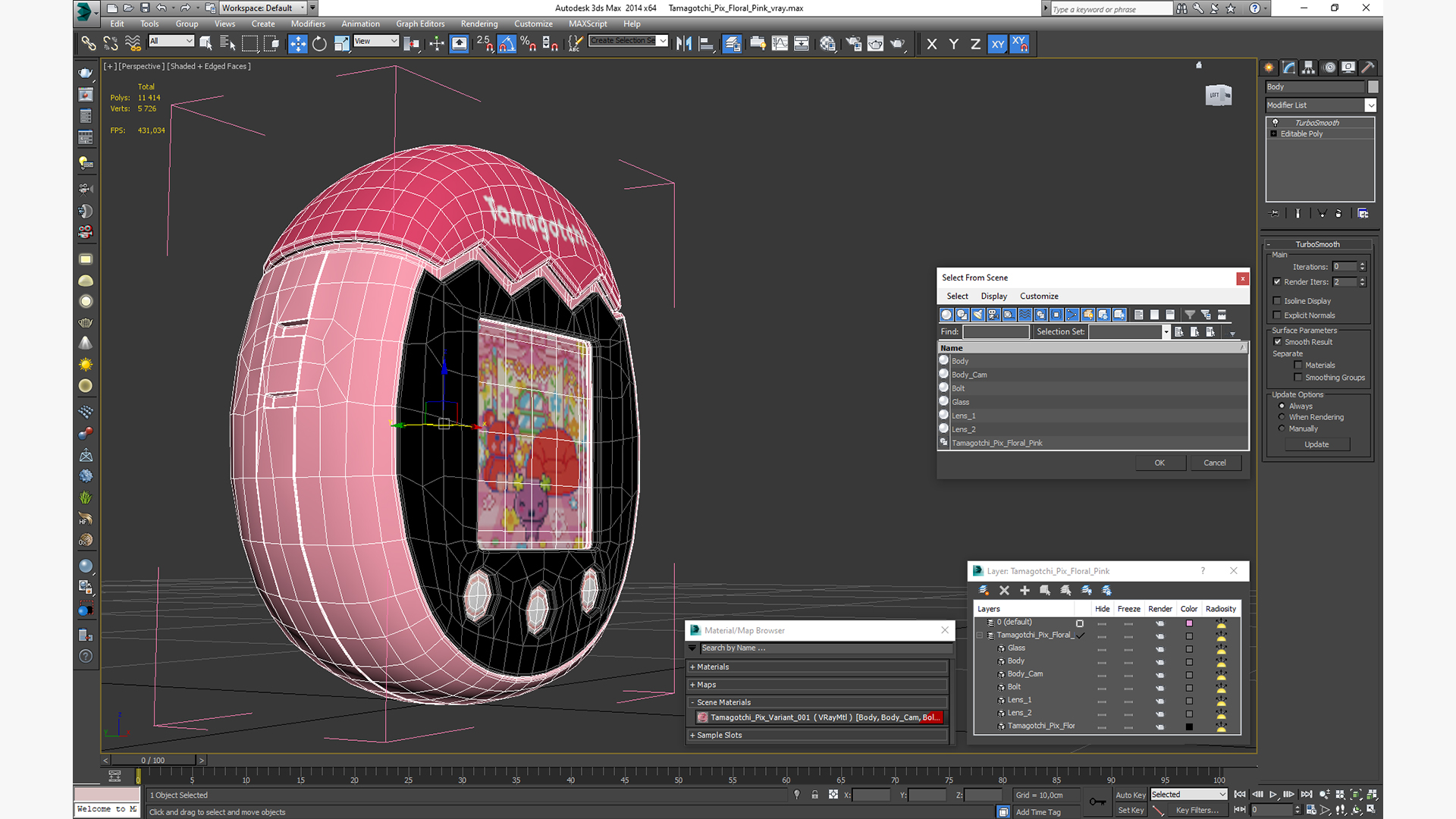
Task: Click the TurboSmooth Update button
Action: tap(1316, 444)
